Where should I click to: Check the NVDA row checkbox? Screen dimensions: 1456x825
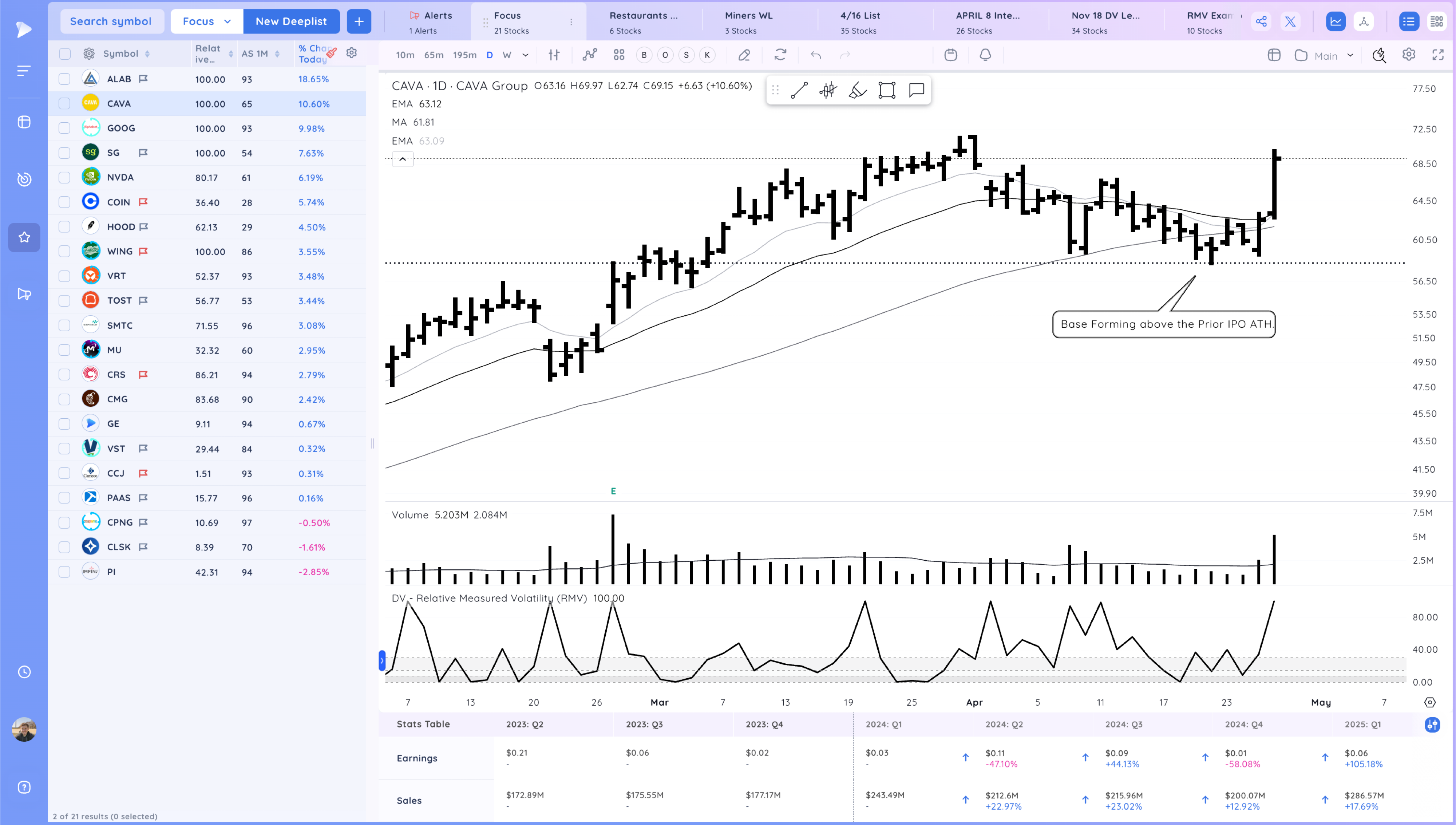tap(64, 177)
